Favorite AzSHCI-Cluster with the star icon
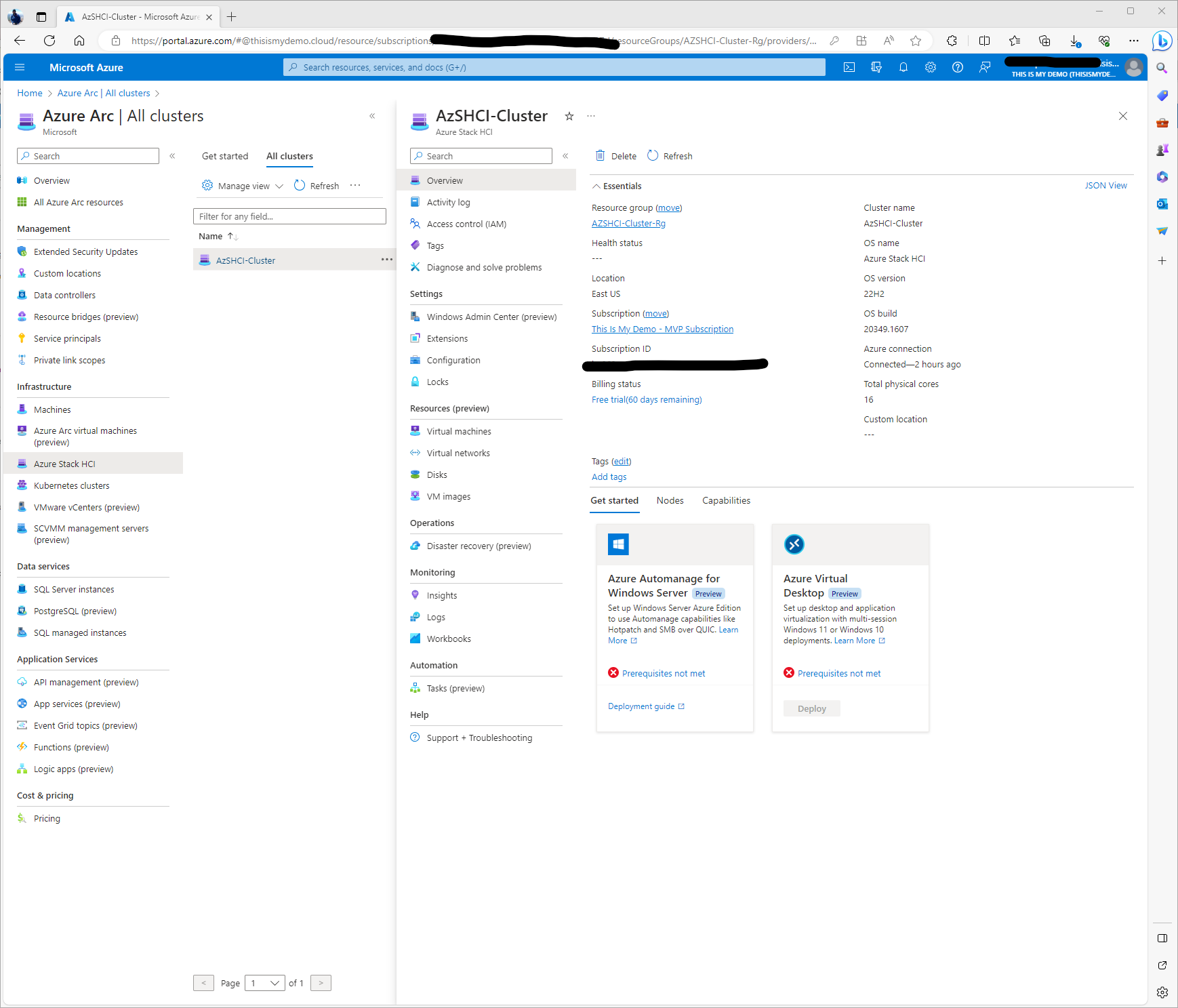The height and width of the screenshot is (1008, 1178). [x=569, y=117]
